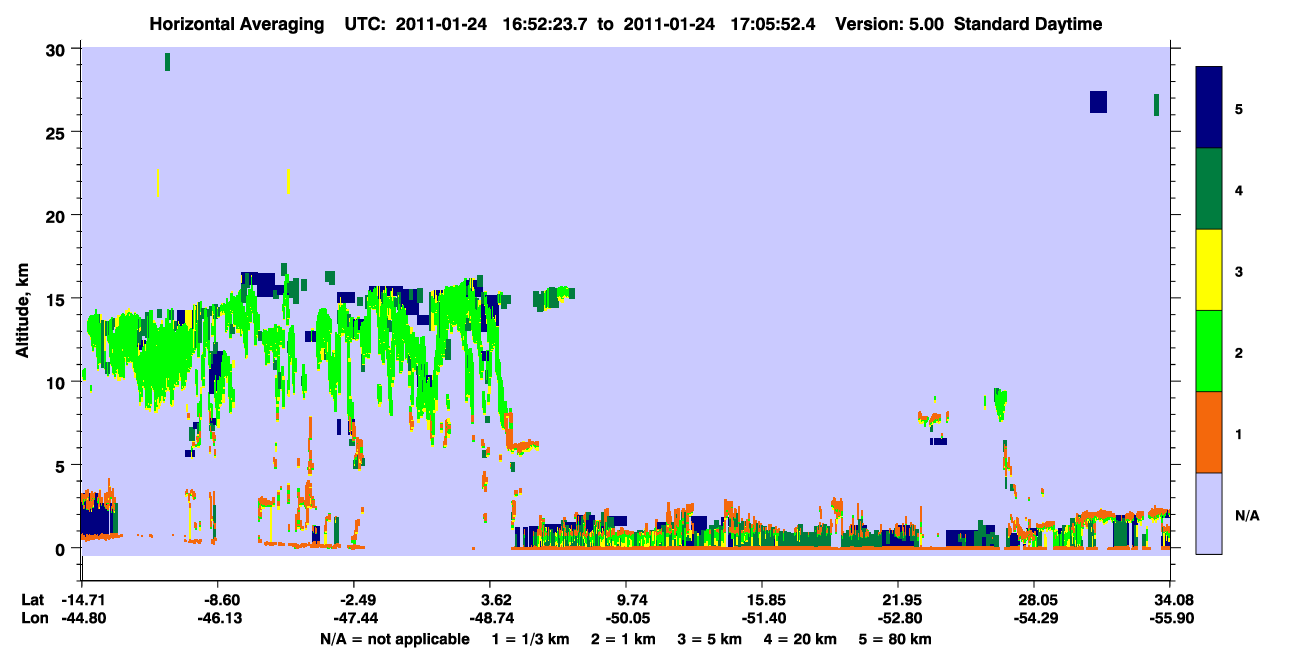This screenshot has width=1300, height=667.
Task: Click longitude value -52.80
Action: coord(898,619)
